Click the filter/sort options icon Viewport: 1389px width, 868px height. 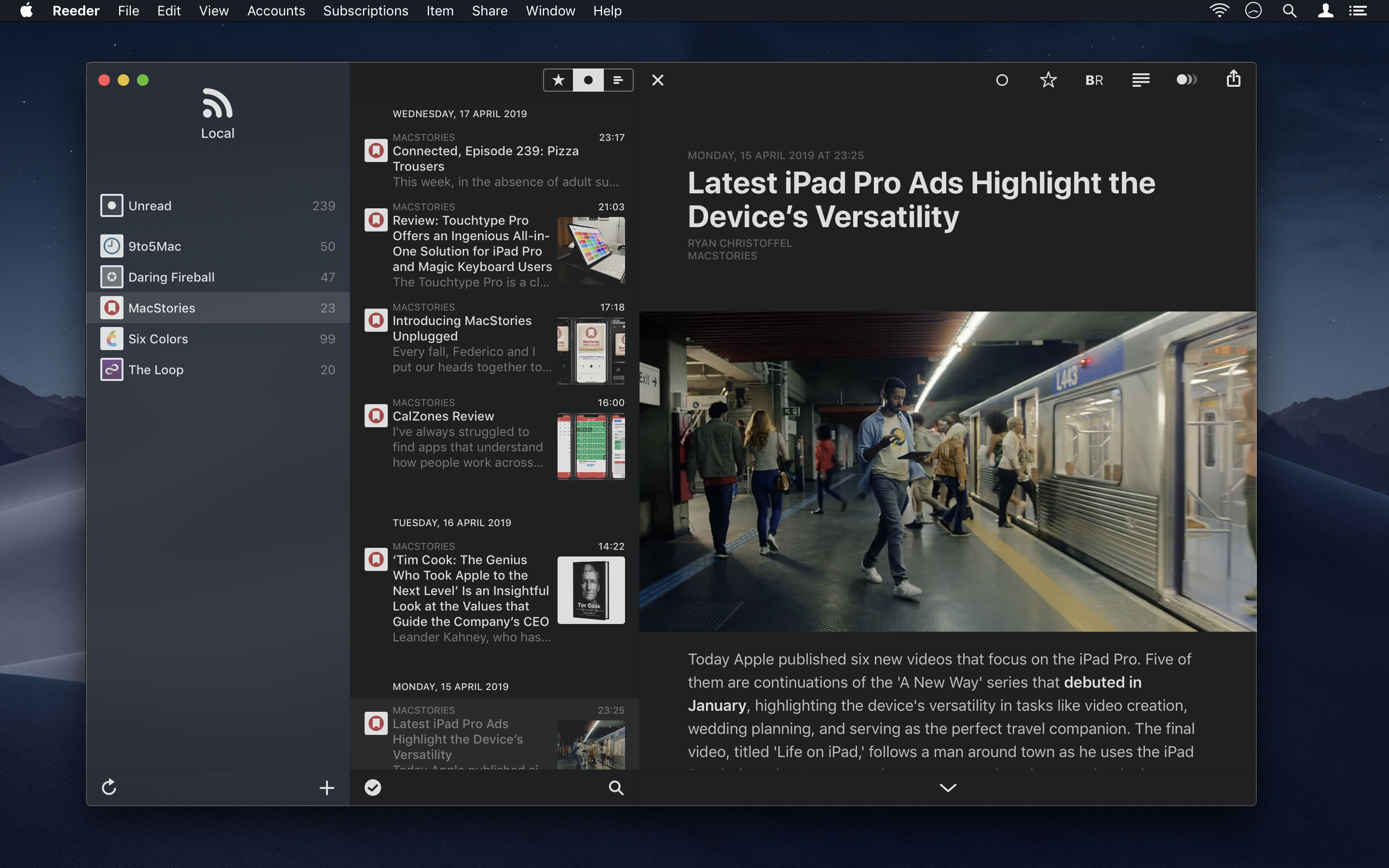[617, 80]
